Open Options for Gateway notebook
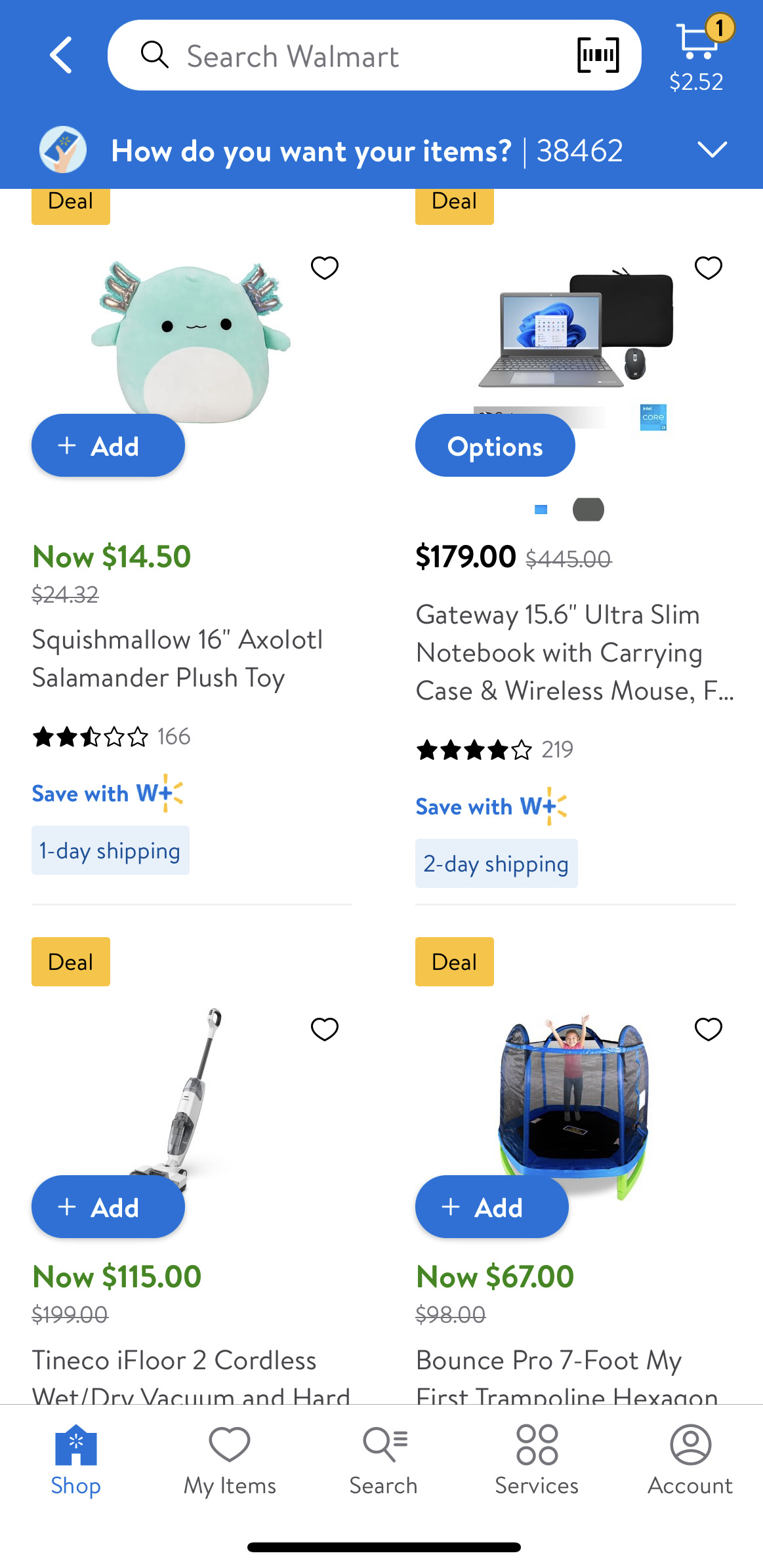 coord(495,446)
